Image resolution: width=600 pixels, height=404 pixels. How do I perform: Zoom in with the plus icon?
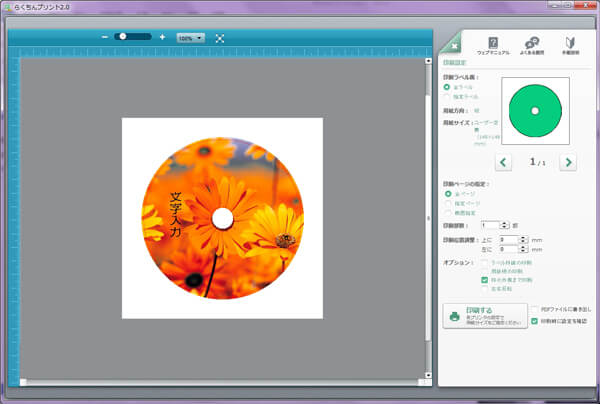(x=162, y=37)
